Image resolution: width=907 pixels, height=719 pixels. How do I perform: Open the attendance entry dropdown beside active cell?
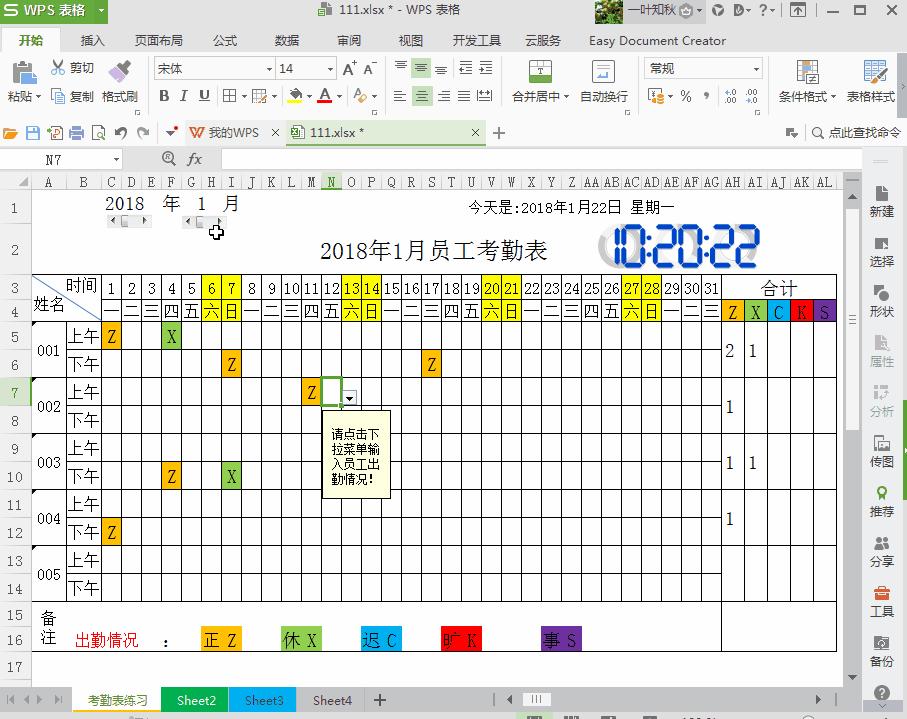(x=349, y=397)
